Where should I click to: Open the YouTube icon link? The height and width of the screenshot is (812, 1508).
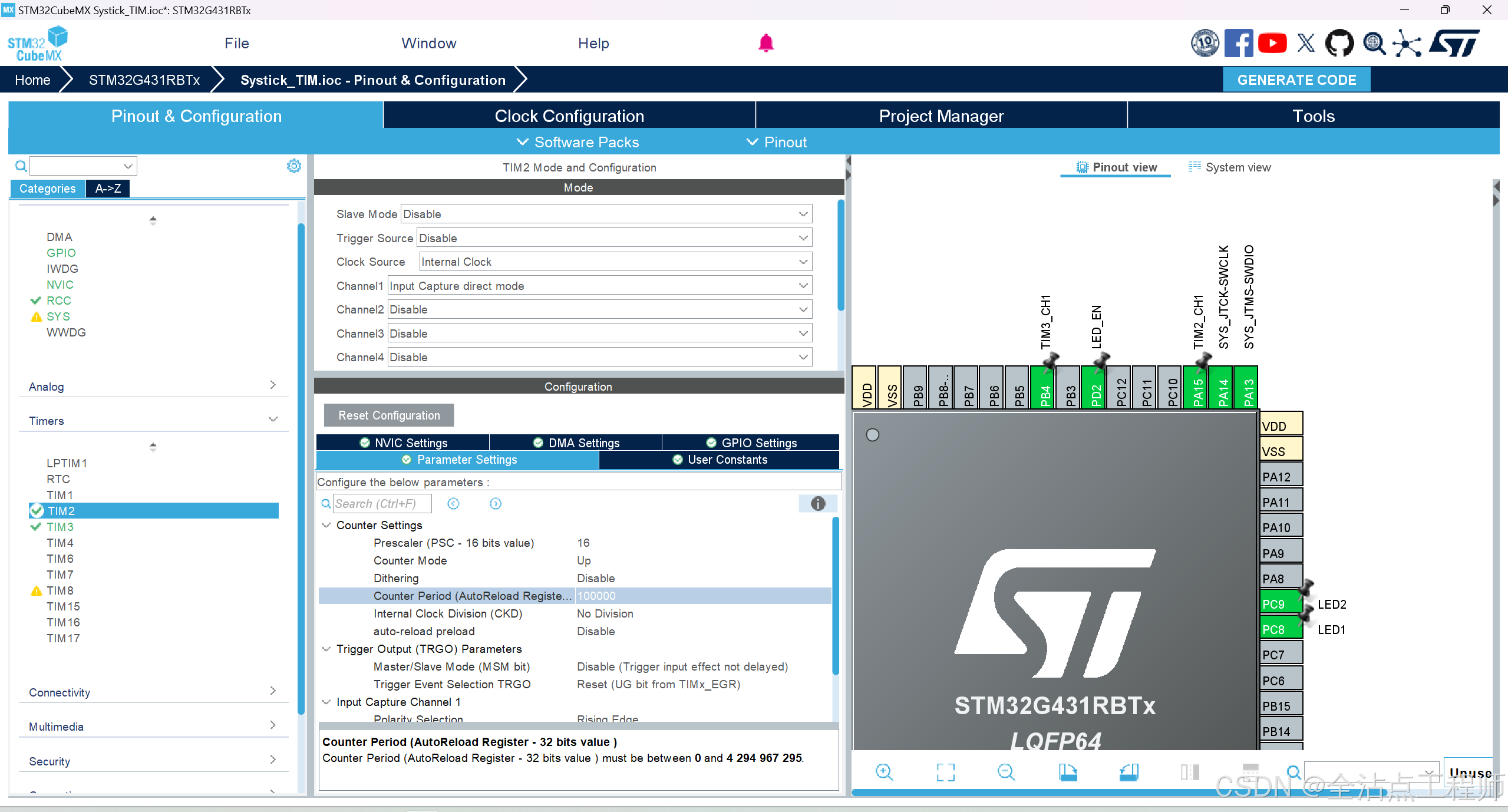[1272, 43]
